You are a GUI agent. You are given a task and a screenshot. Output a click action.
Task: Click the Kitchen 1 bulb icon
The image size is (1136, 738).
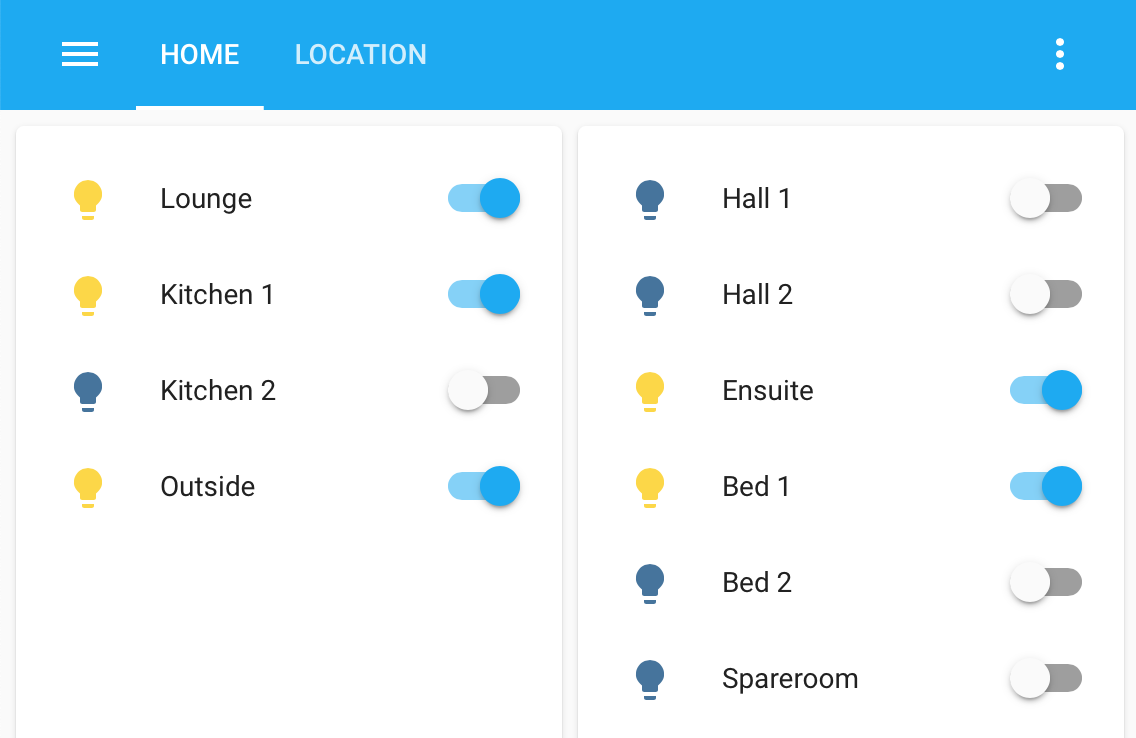tap(88, 294)
